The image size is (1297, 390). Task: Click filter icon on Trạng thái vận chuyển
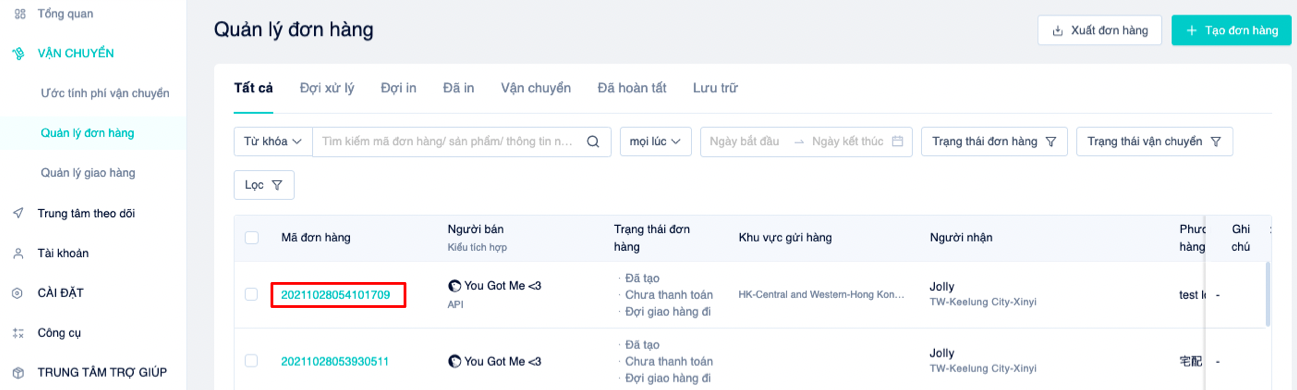click(x=1215, y=142)
